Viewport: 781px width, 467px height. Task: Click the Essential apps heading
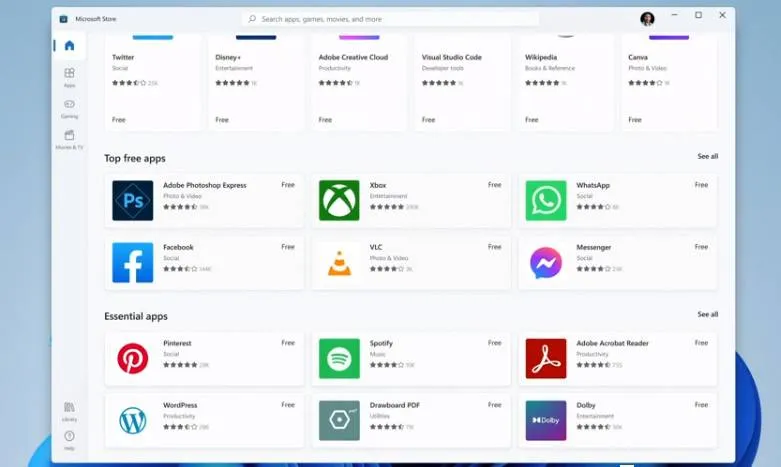(135, 316)
